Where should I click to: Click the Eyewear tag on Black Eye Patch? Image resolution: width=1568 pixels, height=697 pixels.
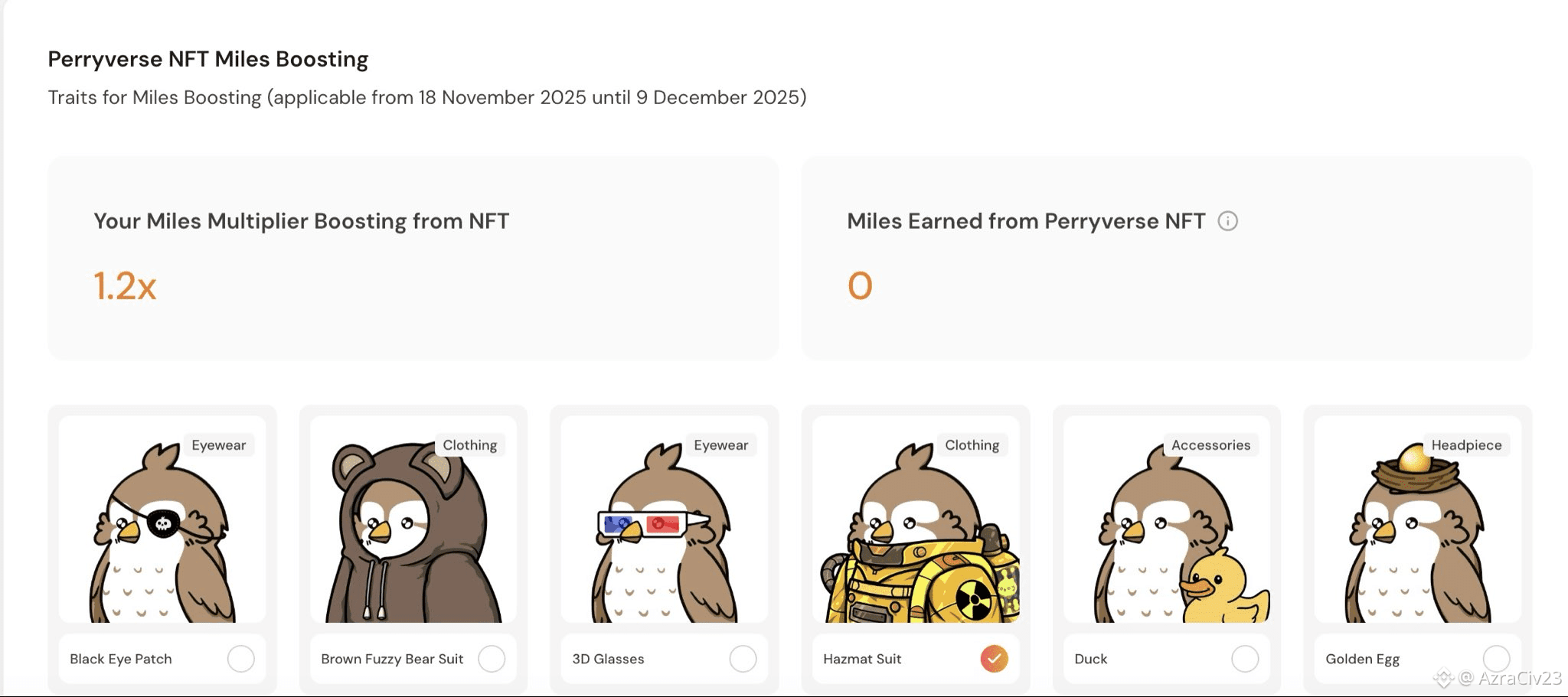[219, 445]
